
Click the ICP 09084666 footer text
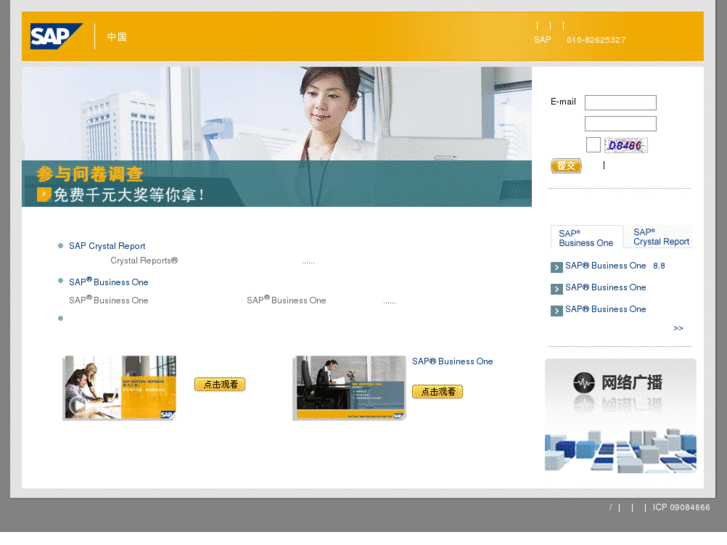pos(681,507)
